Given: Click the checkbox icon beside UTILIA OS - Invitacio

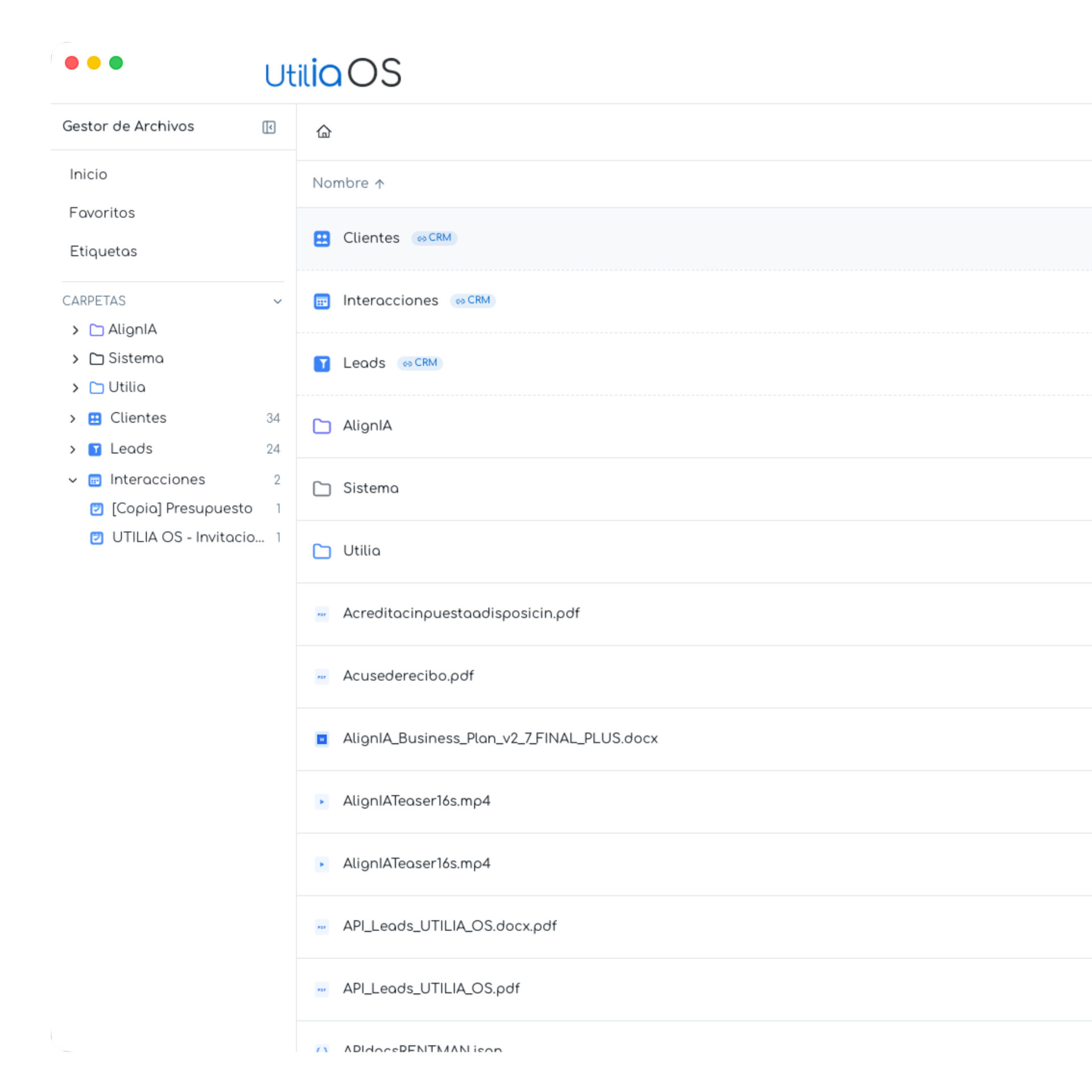Looking at the screenshot, I should [x=96, y=538].
